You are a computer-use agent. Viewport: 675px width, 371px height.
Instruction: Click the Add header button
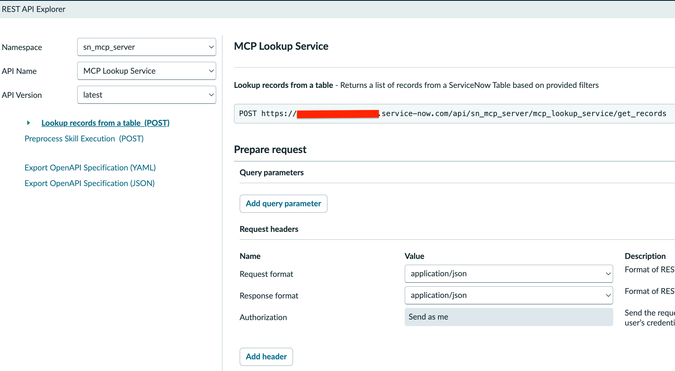266,357
